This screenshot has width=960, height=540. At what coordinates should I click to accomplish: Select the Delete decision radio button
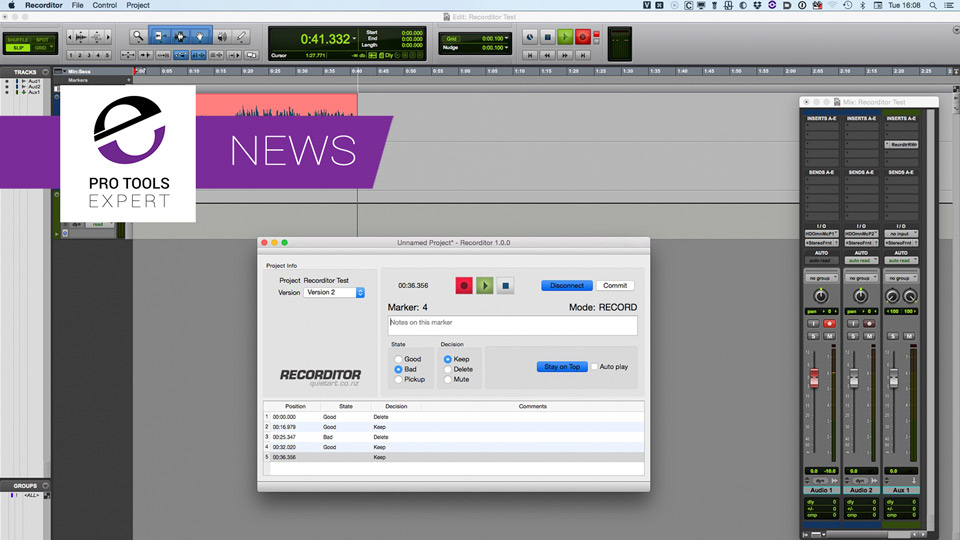448,369
